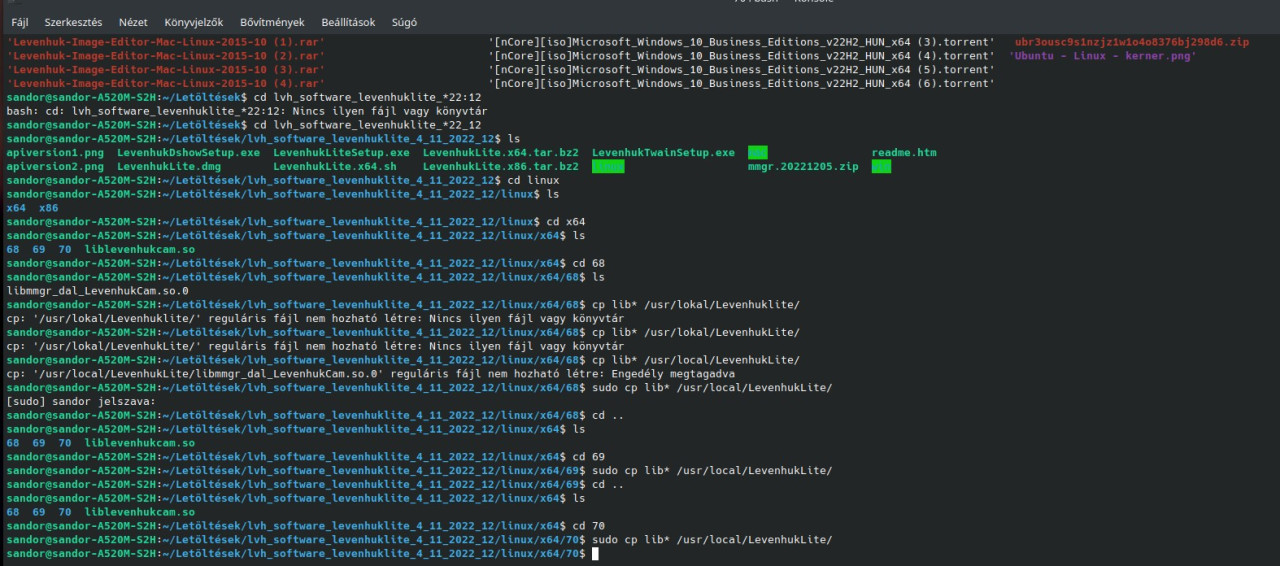The width and height of the screenshot is (1280, 566).
Task: Click mmgr.20221205.zip in the listing
Action: [803, 166]
